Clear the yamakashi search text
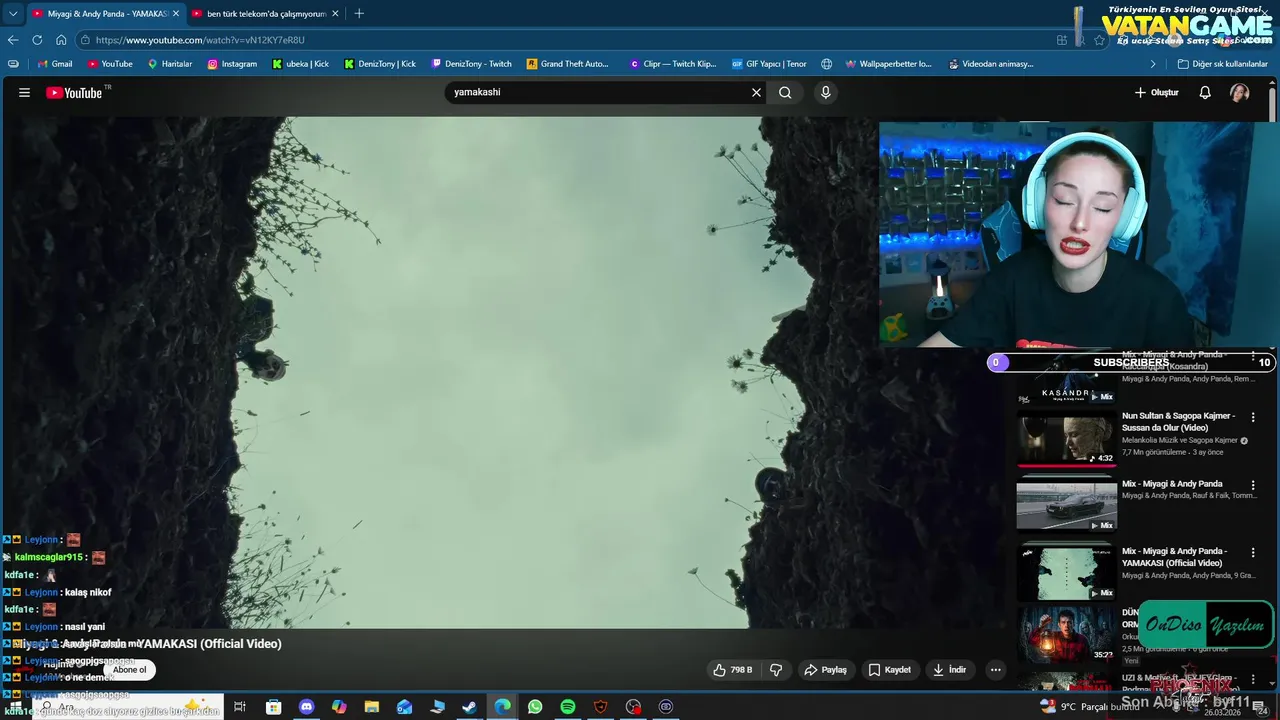Image resolution: width=1280 pixels, height=720 pixels. tap(756, 92)
